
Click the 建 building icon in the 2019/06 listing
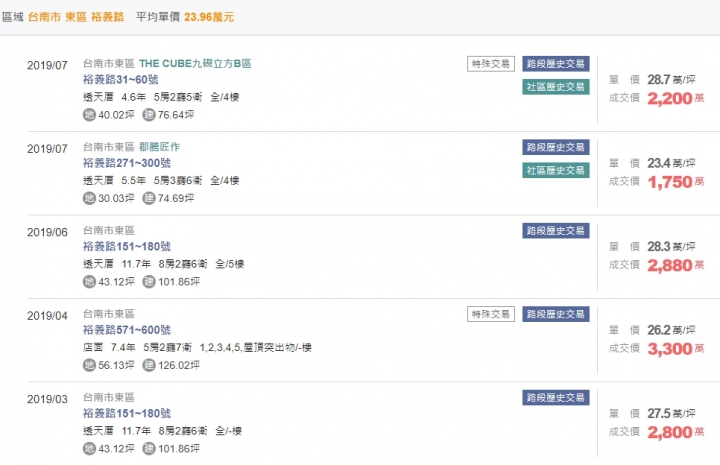149,281
